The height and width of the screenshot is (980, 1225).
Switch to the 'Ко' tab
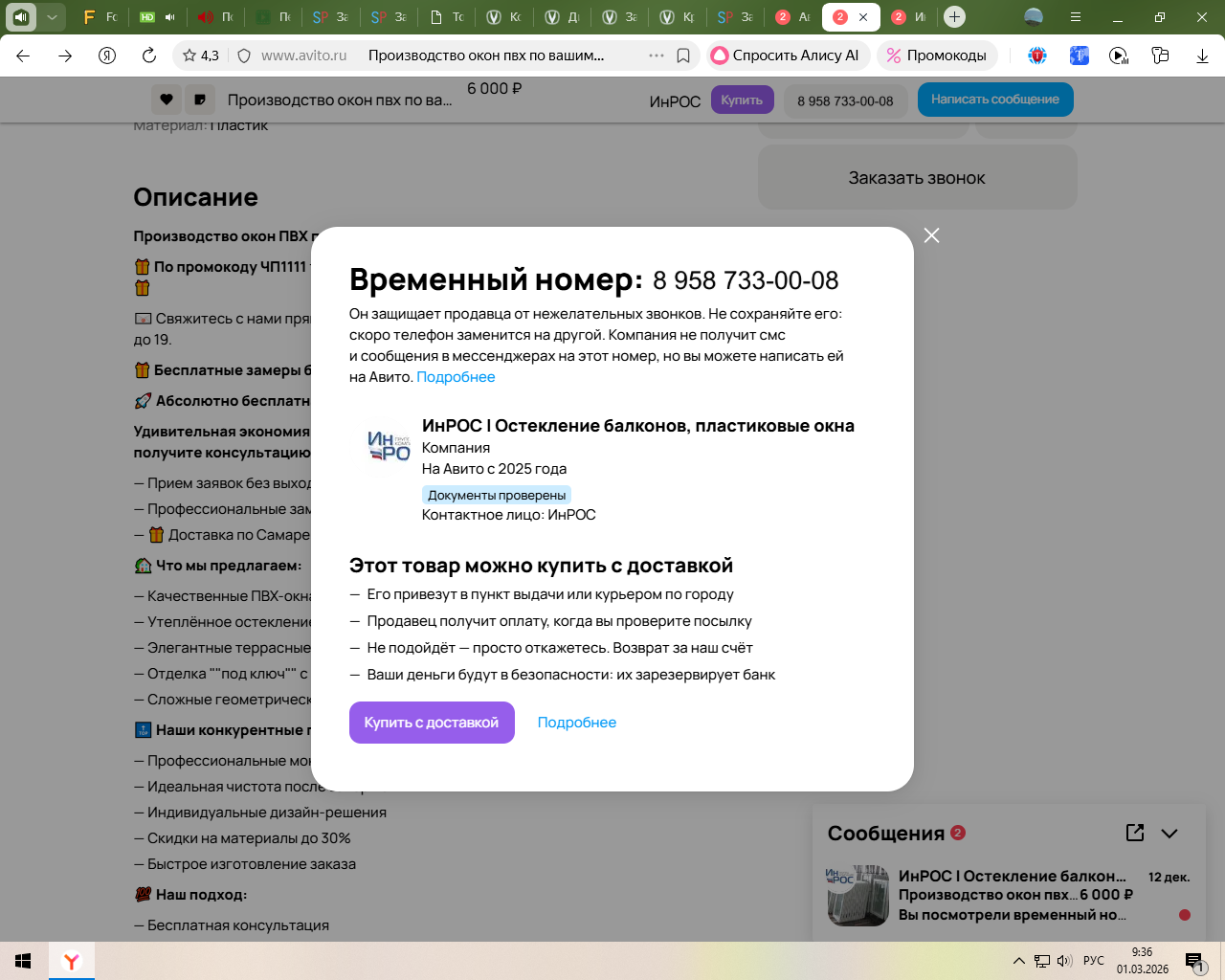pos(505,17)
